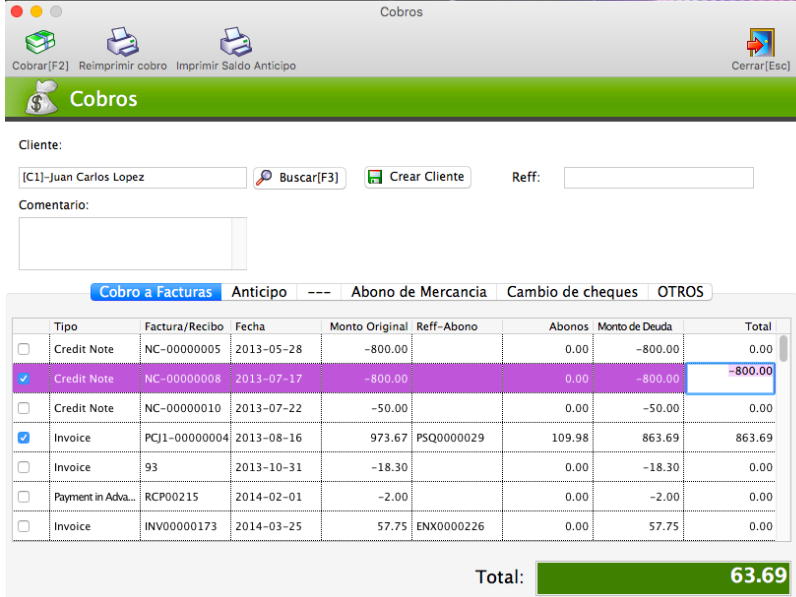Click cell PCJ1-00000004
This screenshot has width=796, height=597.
[x=185, y=438]
